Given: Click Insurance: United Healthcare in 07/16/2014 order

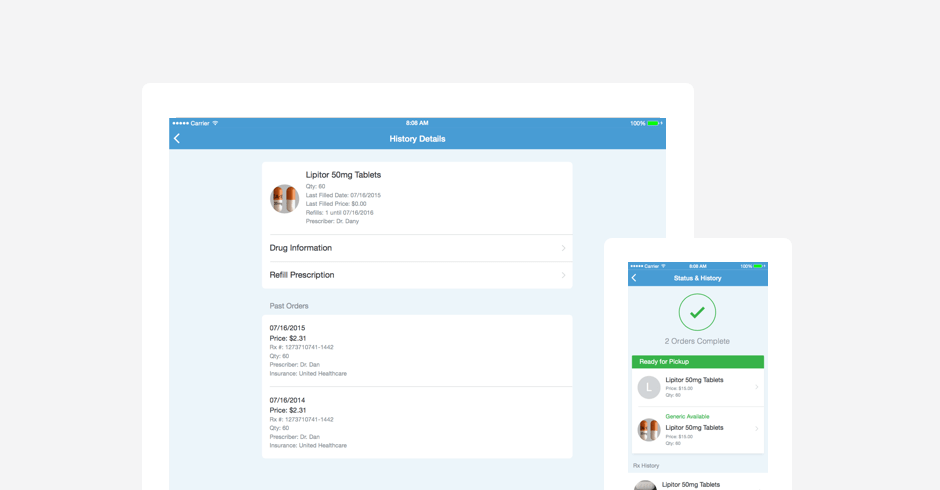Looking at the screenshot, I should pyautogui.click(x=308, y=446).
